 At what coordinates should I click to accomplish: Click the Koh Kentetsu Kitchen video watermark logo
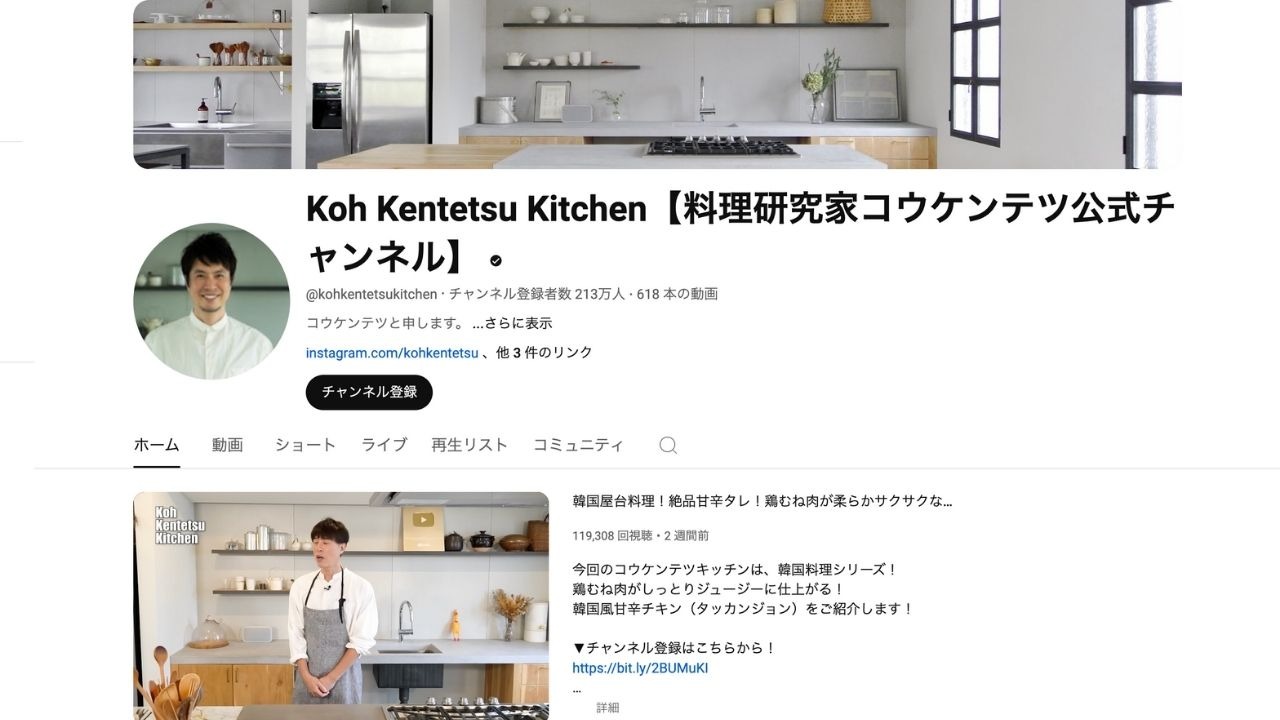179,525
